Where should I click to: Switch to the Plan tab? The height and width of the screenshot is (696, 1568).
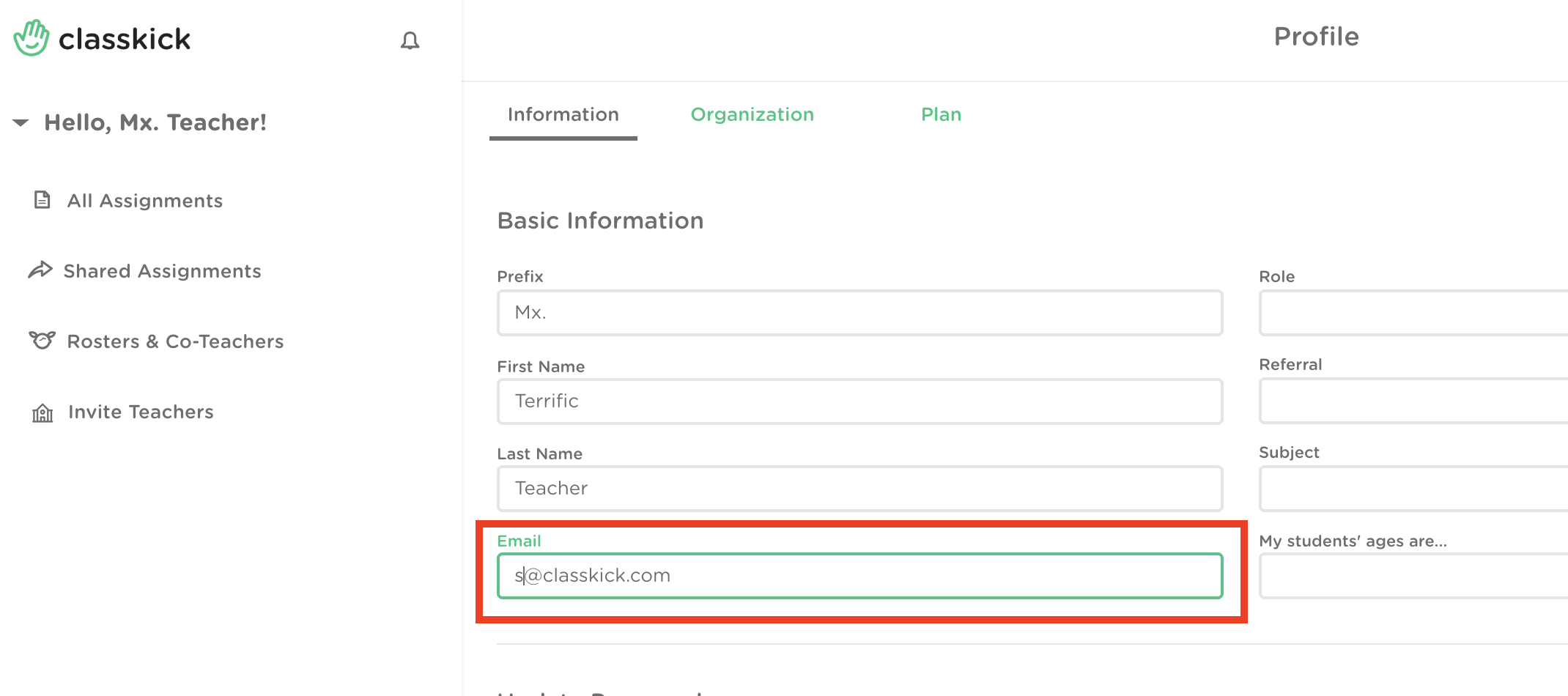pyautogui.click(x=941, y=115)
